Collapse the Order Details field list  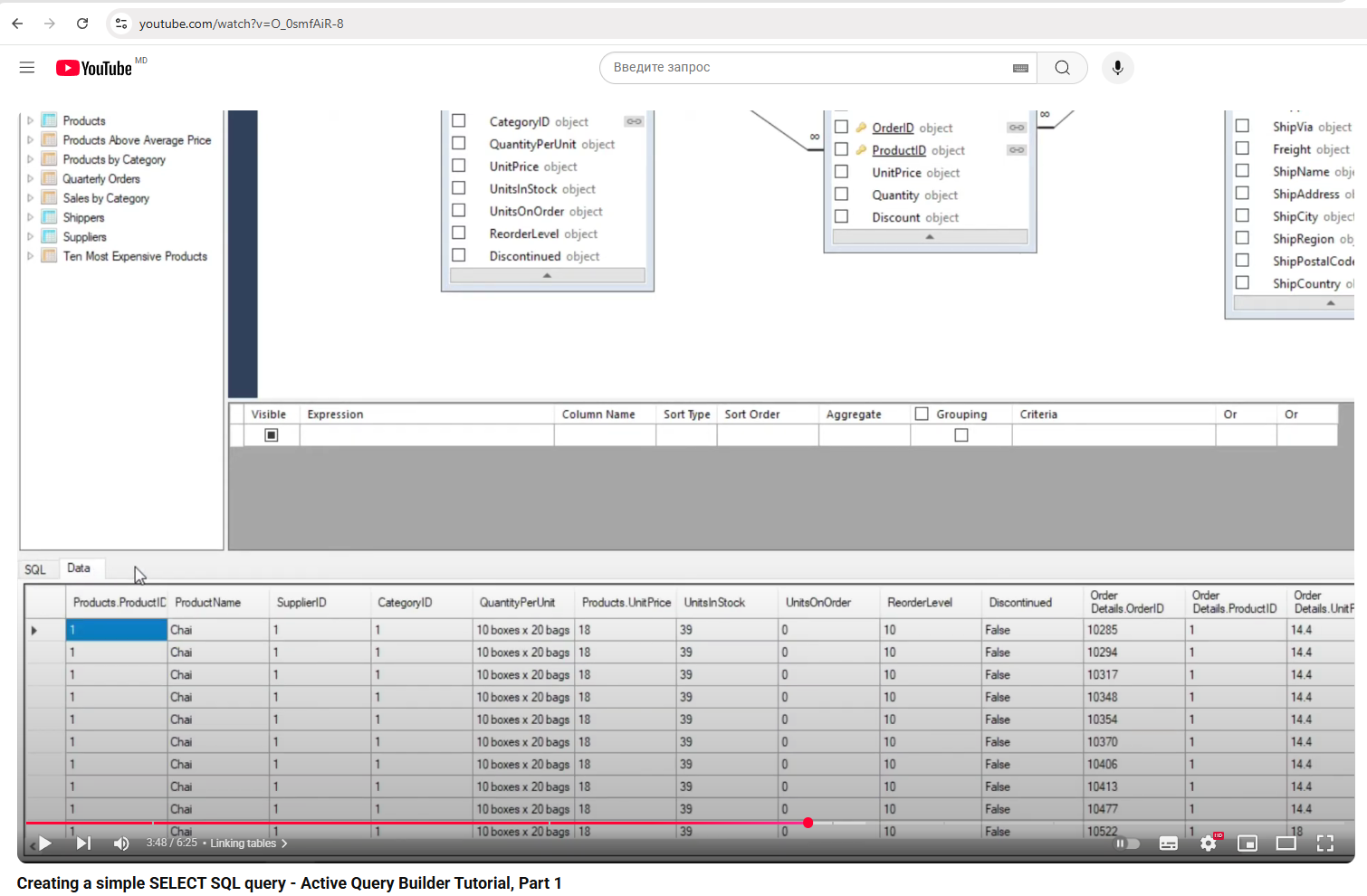pos(930,236)
